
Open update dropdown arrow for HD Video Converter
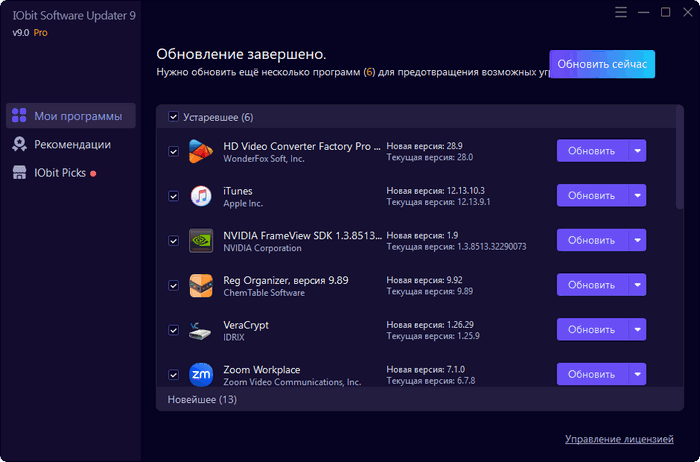[637, 151]
